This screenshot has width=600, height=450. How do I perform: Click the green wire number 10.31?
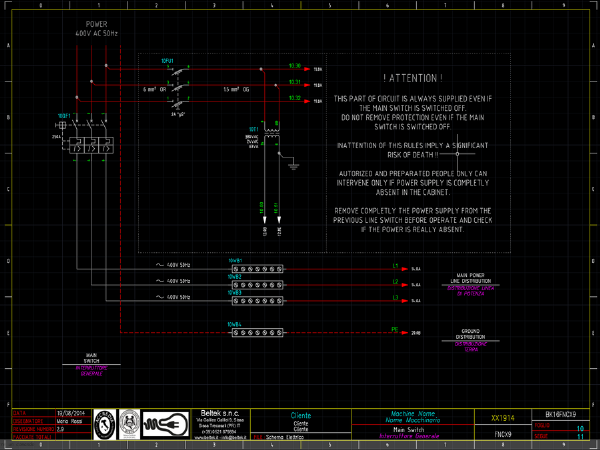coord(295,82)
